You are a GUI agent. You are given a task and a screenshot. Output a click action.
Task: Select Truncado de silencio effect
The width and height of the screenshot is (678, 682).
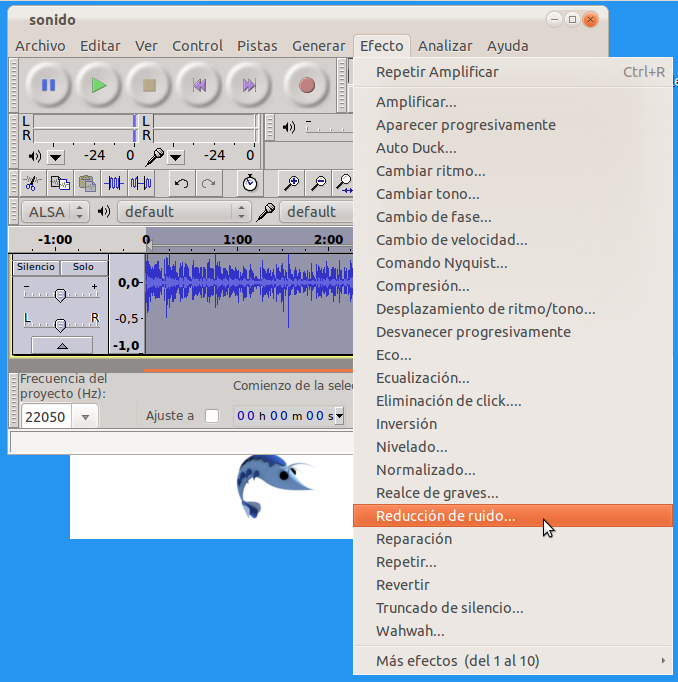tap(513, 608)
